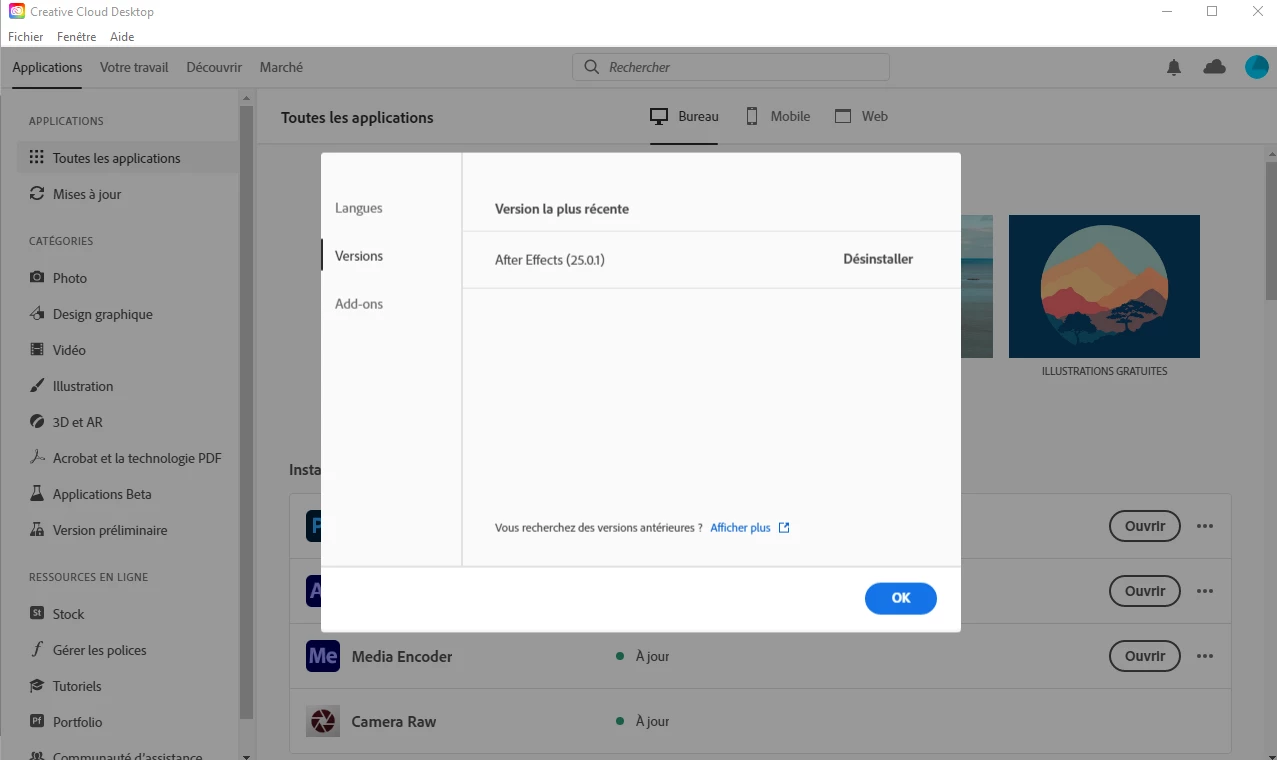Click the Tutoriels graduation cap icon
The width and height of the screenshot is (1277, 760).
click(x=37, y=686)
